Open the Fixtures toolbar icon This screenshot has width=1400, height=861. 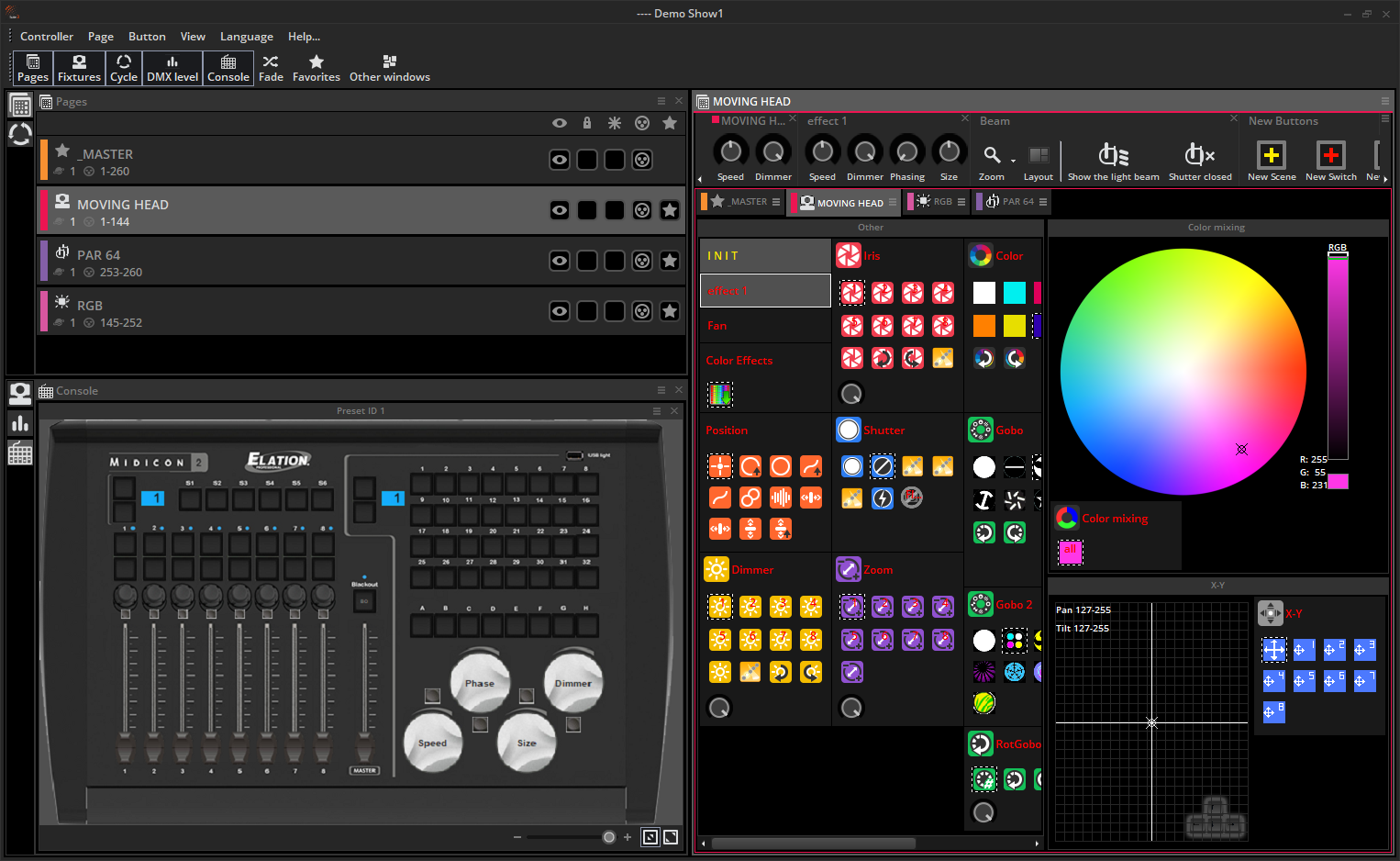[x=79, y=68]
